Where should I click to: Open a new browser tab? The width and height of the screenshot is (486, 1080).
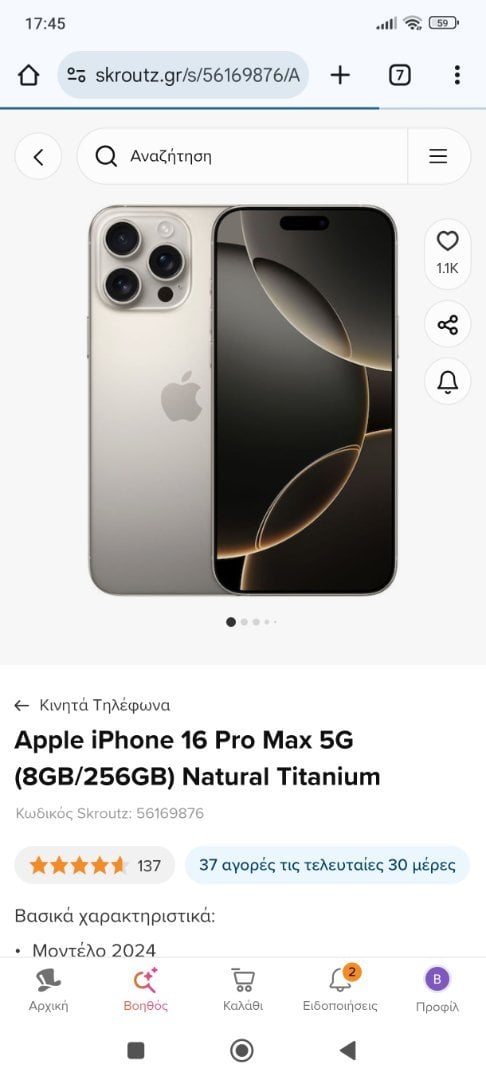[x=340, y=75]
